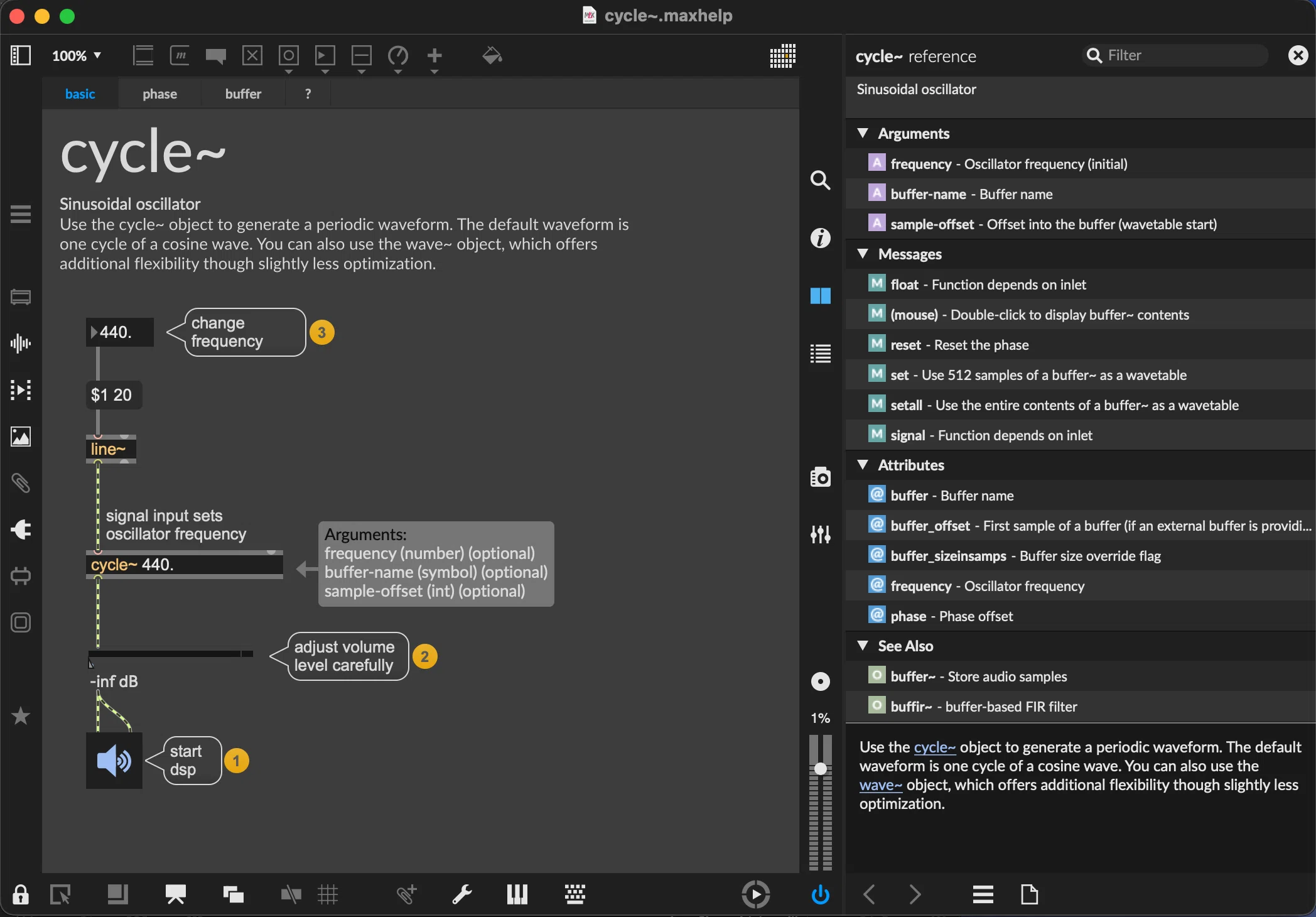
Task: Collapse the Arguments section
Action: 863,133
